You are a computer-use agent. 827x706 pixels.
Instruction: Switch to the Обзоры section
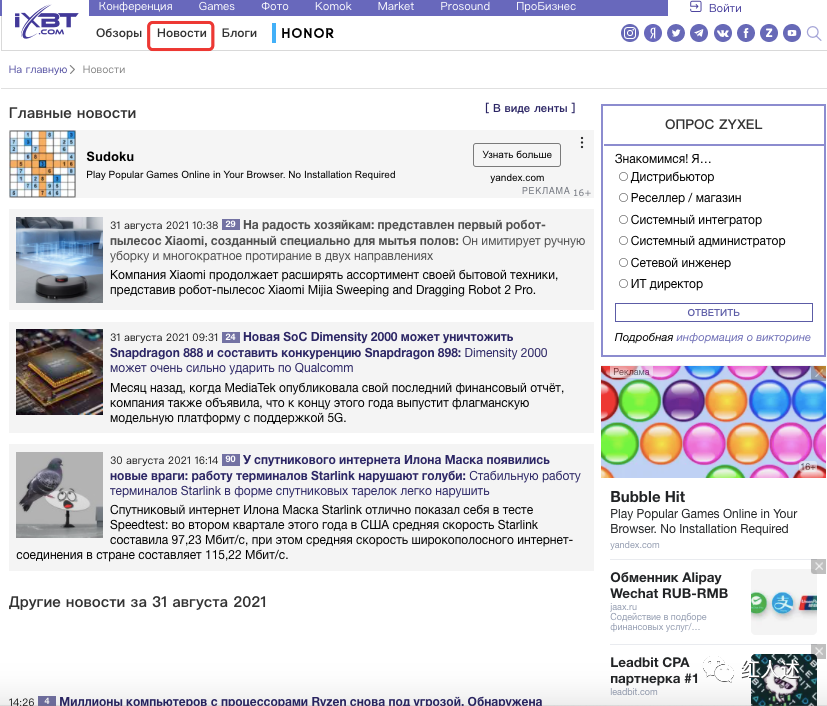119,33
